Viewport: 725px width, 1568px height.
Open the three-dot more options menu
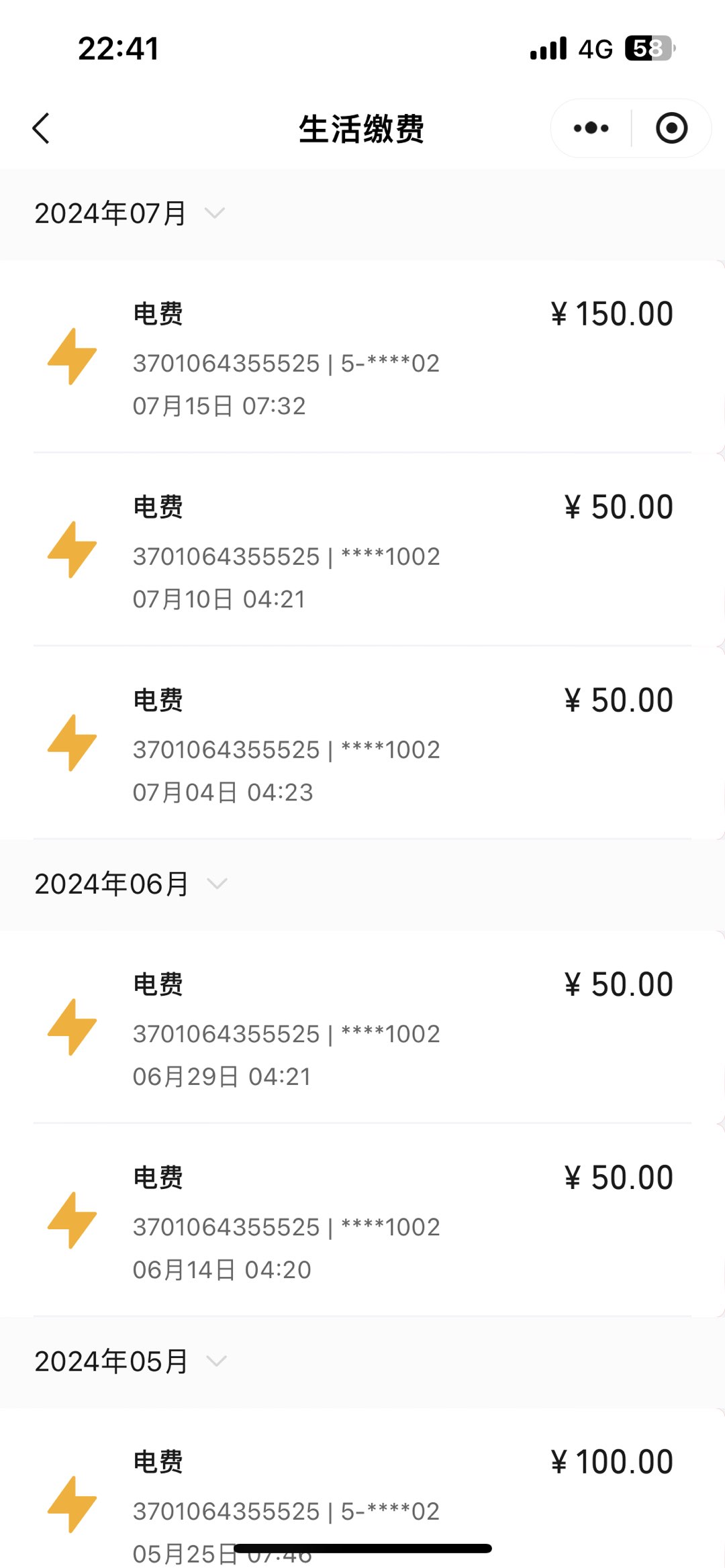point(591,128)
